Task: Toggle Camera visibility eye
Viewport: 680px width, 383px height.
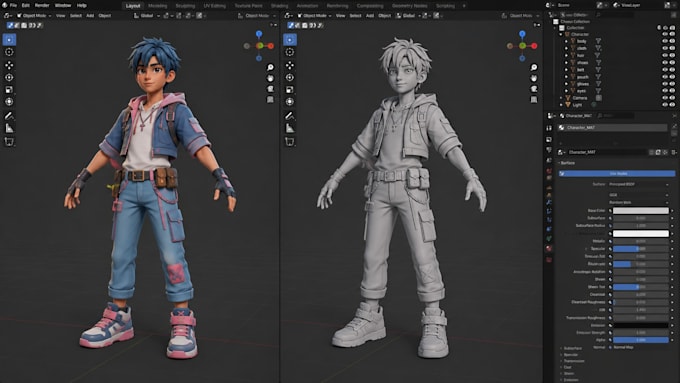Action: click(x=664, y=98)
